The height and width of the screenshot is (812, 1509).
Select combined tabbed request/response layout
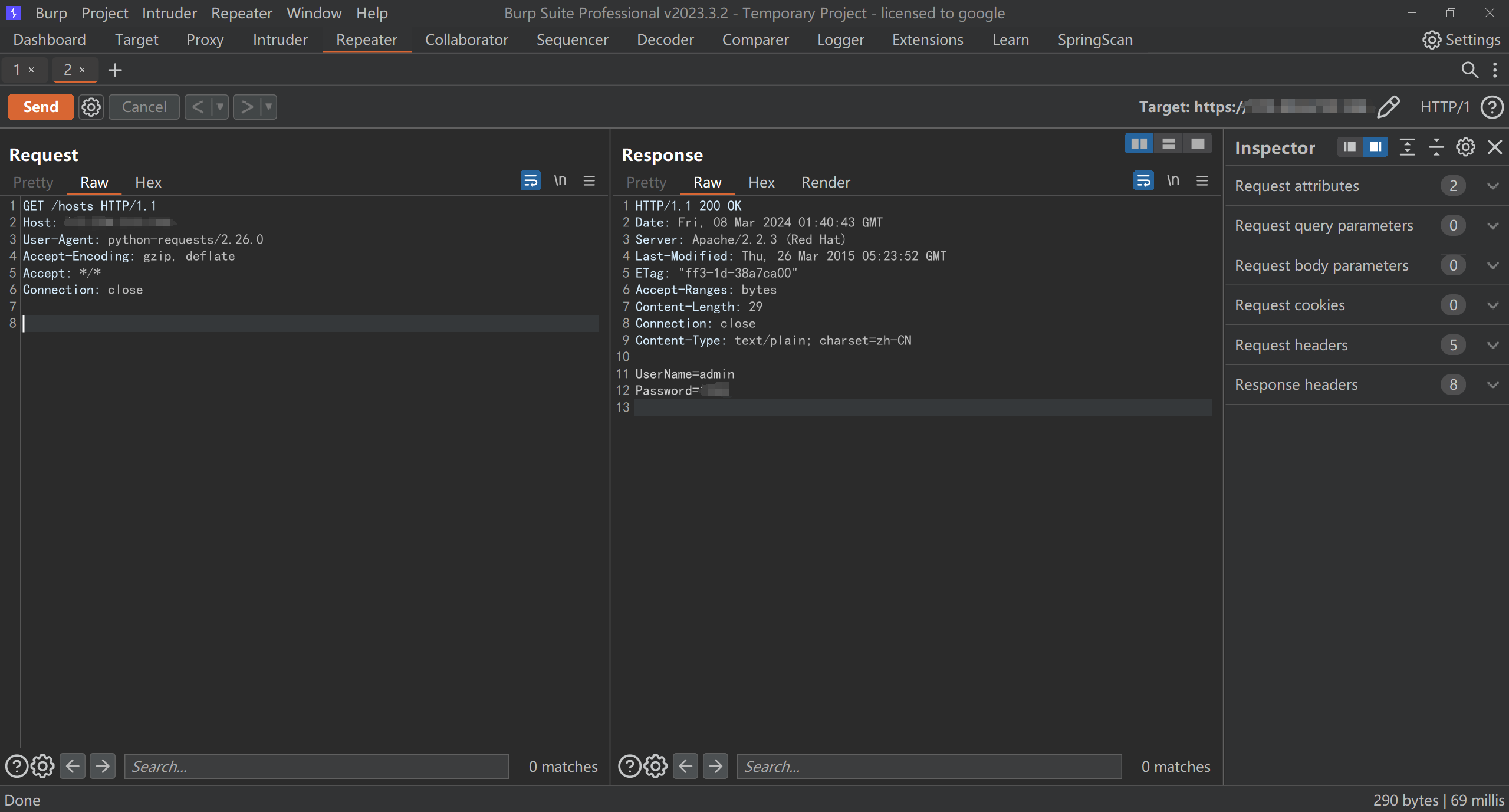tap(1197, 143)
